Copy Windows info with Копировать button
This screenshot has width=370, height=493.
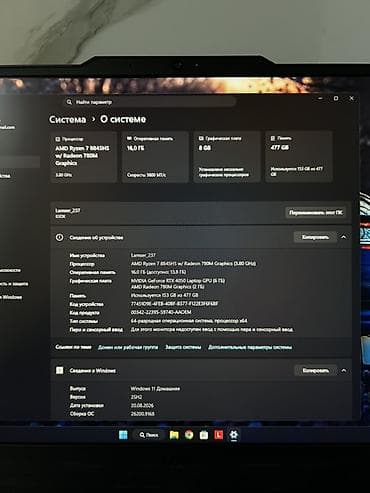tap(315, 370)
